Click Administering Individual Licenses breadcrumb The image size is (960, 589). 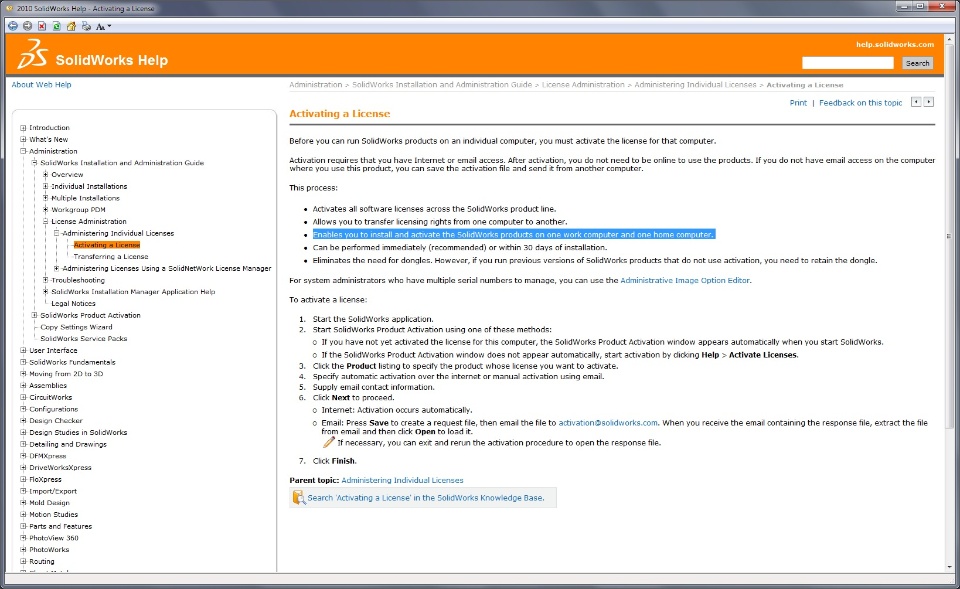pos(695,84)
